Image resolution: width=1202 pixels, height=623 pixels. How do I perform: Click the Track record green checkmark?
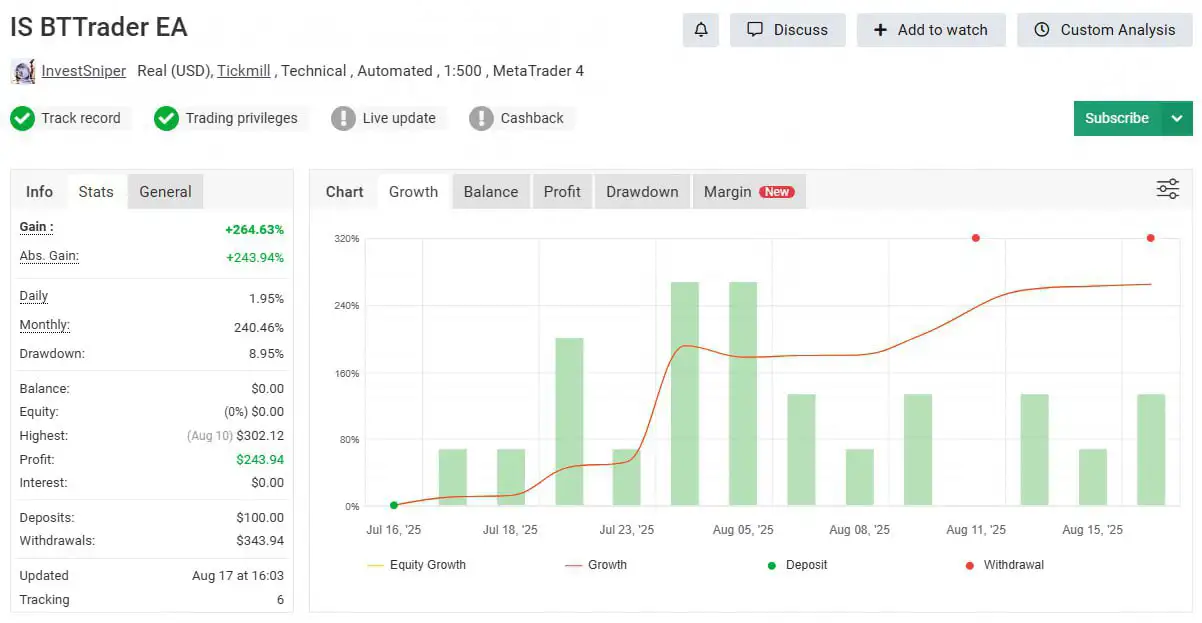pyautogui.click(x=22, y=118)
